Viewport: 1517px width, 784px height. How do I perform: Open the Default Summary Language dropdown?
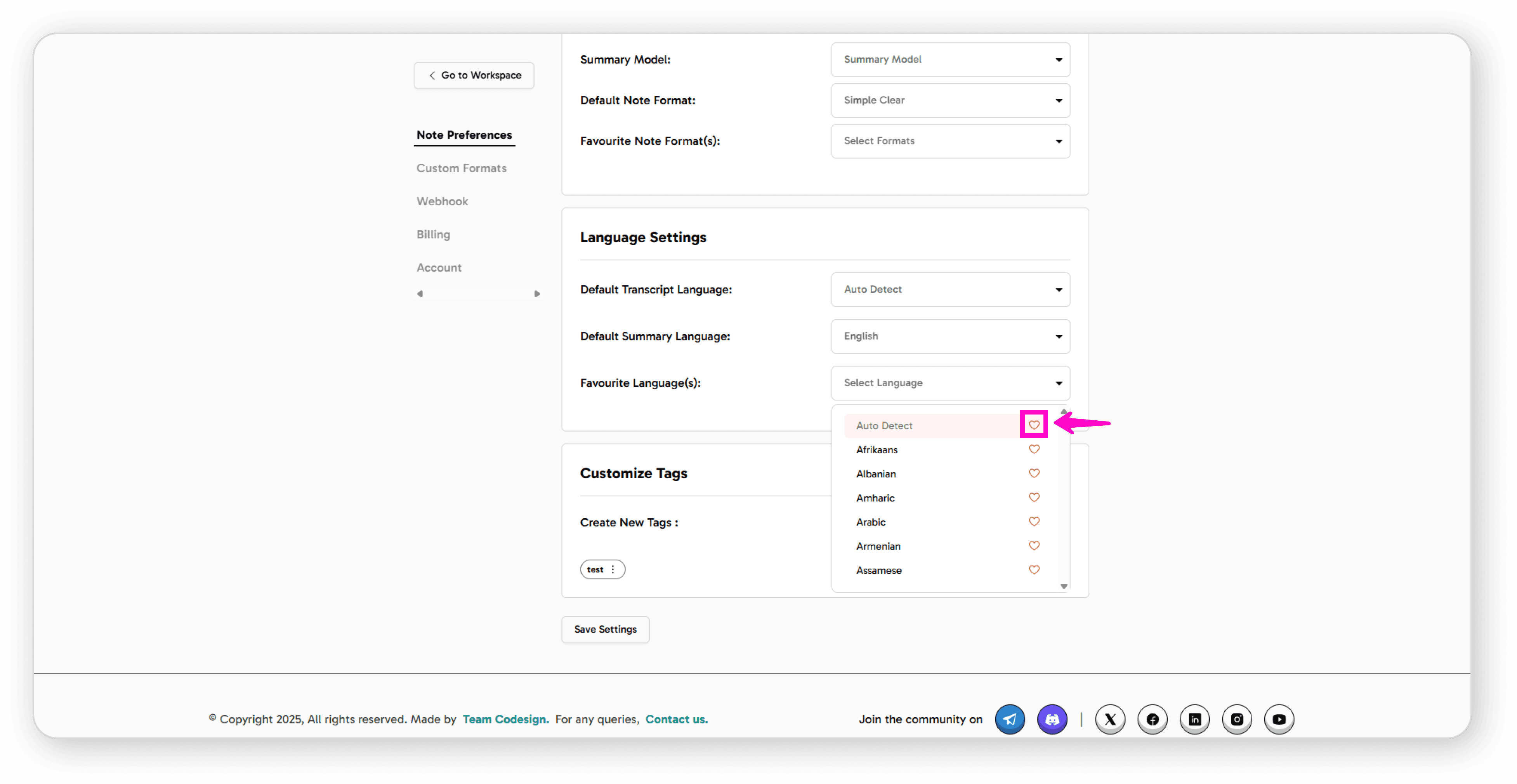950,336
